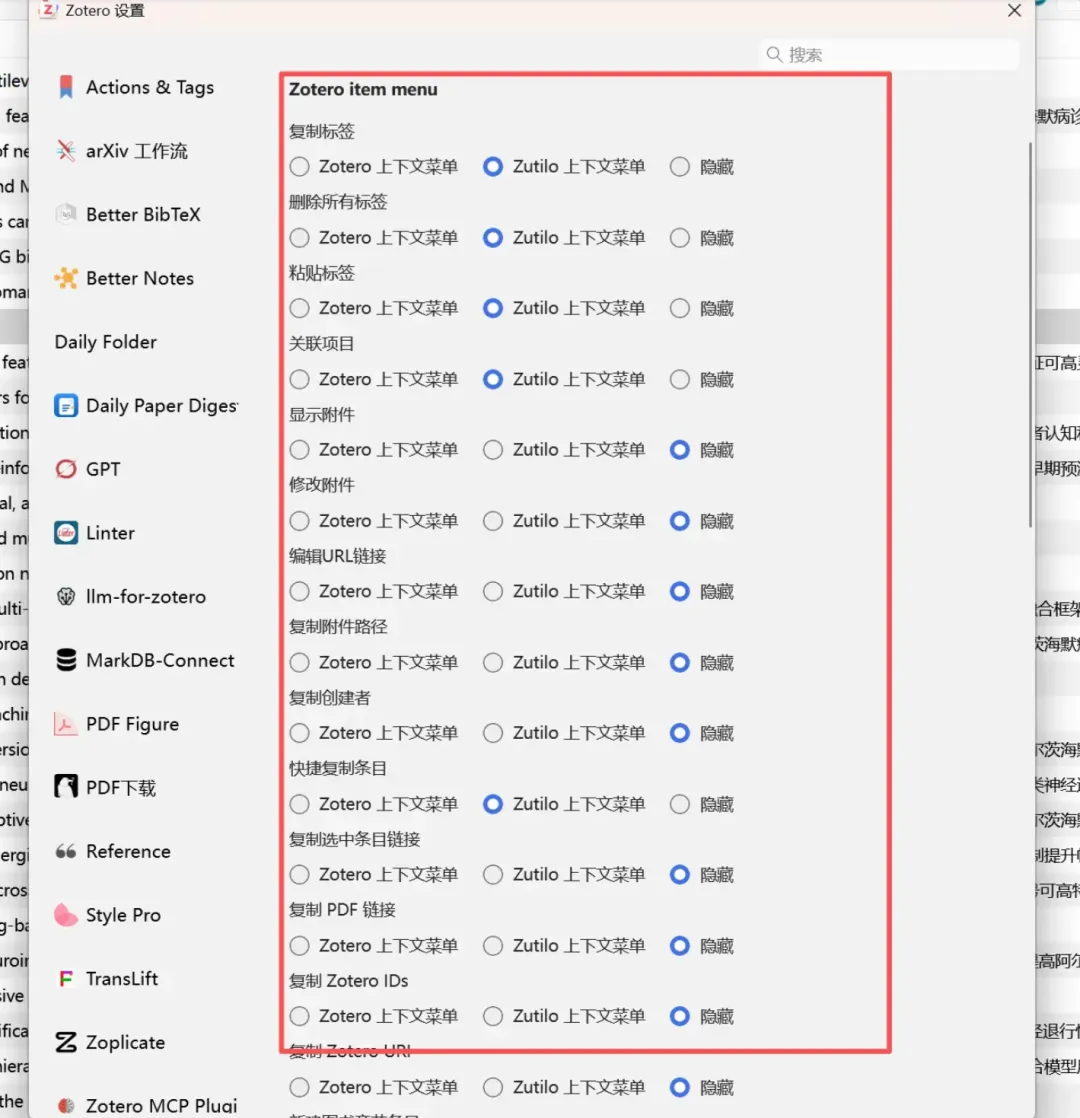
Task: Select Zotero 上下文菜单 for 删除所有标签
Action: click(299, 237)
